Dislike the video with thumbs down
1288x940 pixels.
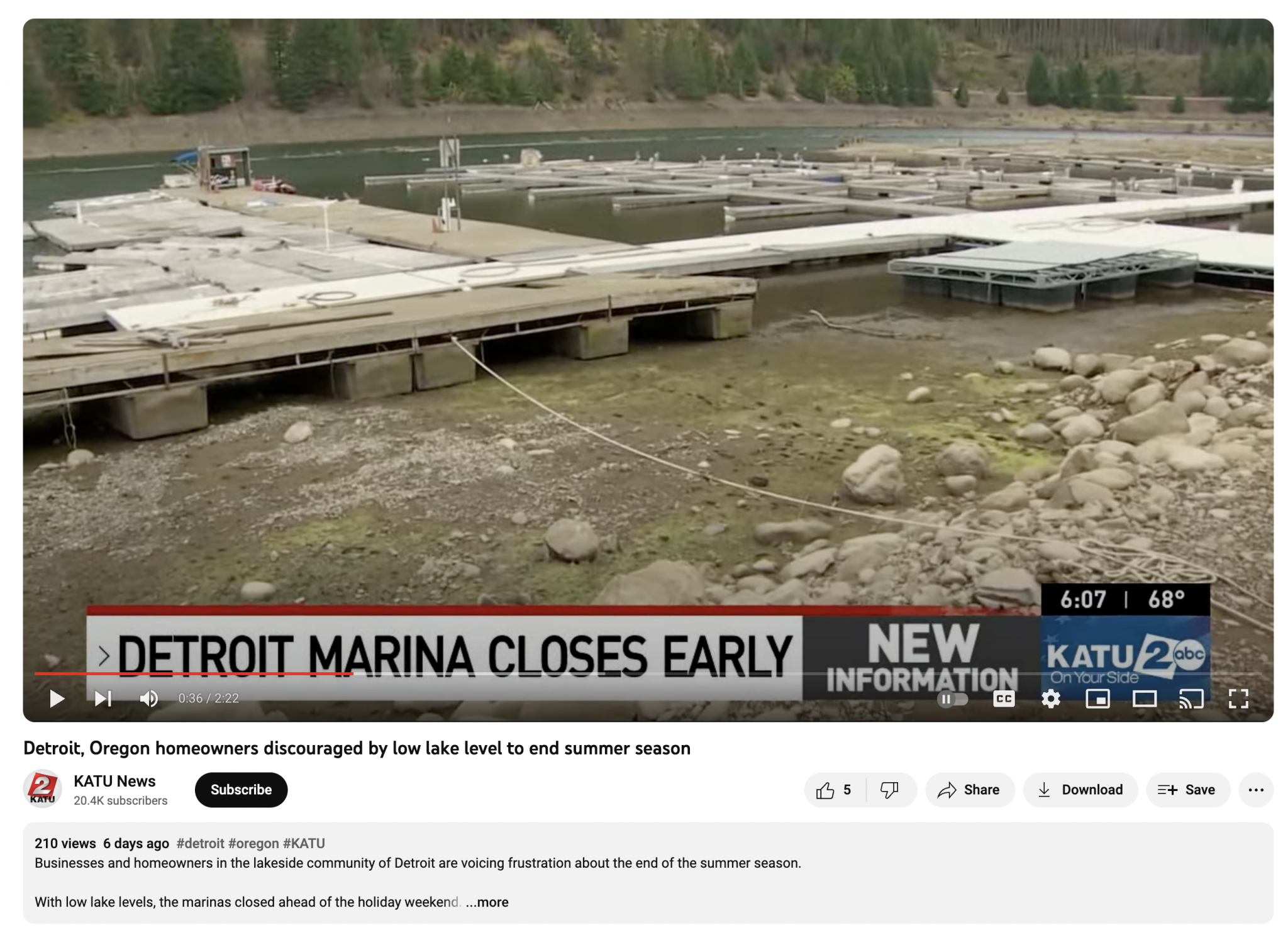(x=890, y=790)
